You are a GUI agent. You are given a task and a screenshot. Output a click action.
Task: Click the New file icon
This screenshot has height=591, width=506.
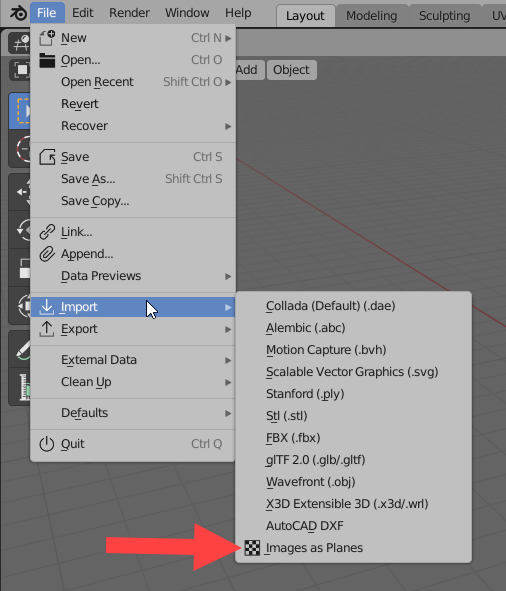coord(47,38)
